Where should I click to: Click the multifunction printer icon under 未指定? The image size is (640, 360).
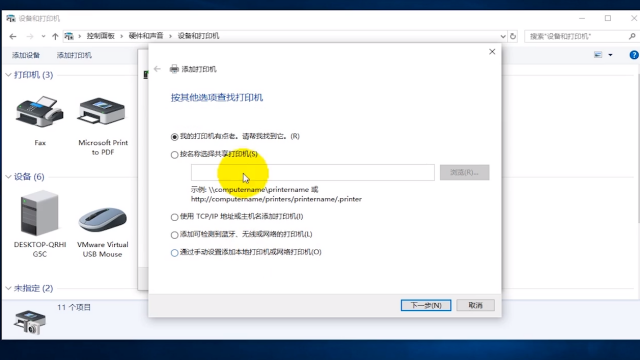pyautogui.click(x=29, y=322)
